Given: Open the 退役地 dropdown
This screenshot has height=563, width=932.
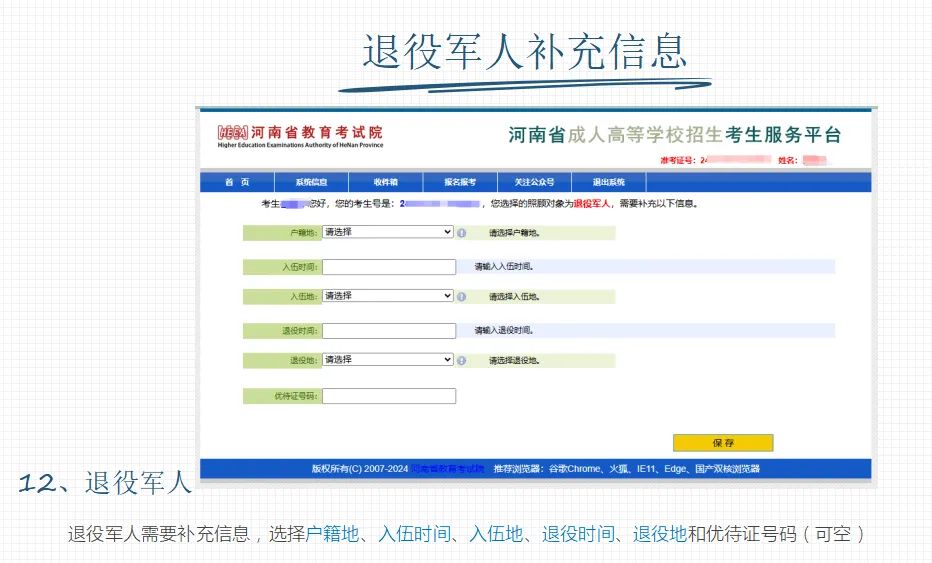Looking at the screenshot, I should [388, 360].
